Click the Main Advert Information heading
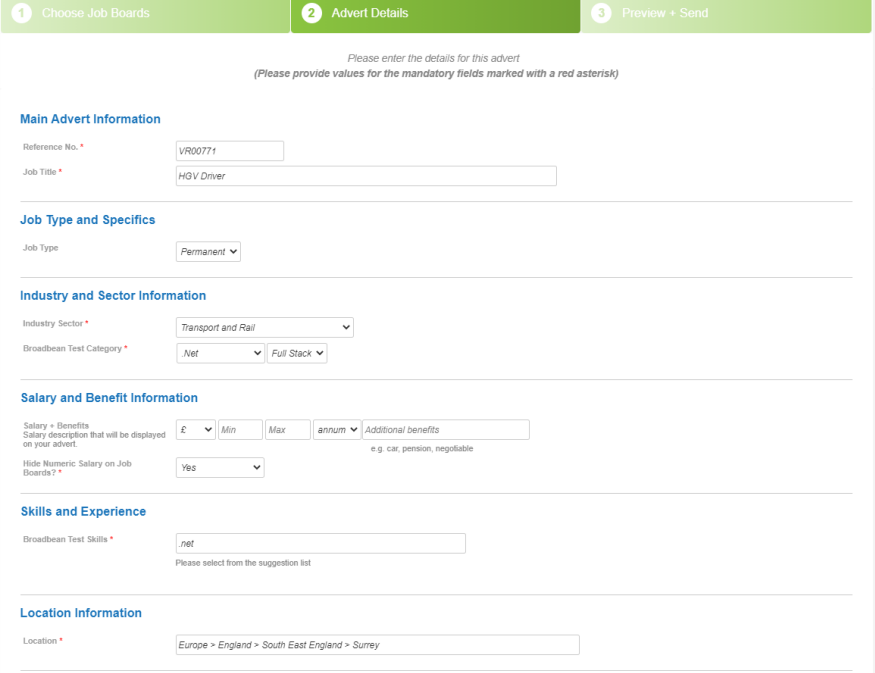875x673 pixels. (90, 119)
